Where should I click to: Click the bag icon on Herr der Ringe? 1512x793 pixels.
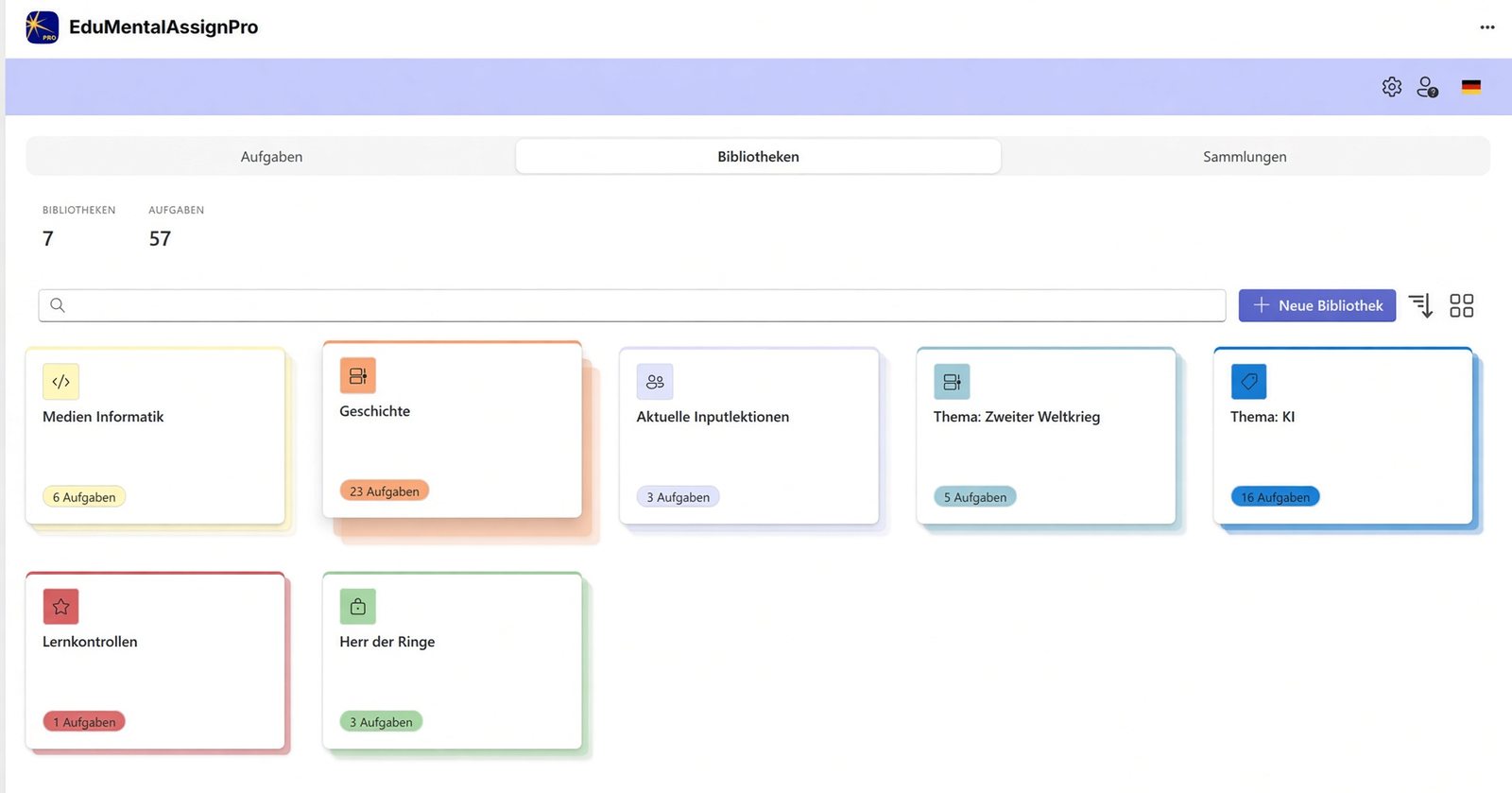pos(357,607)
